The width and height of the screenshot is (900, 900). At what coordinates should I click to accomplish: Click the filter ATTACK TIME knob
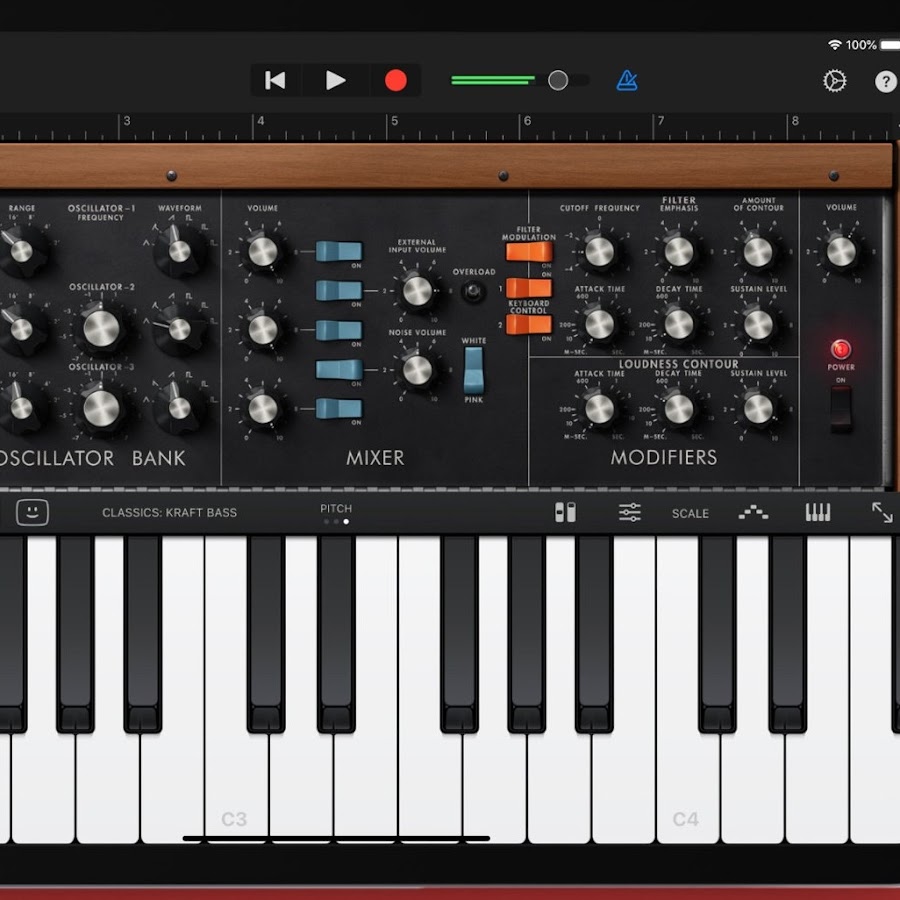(x=599, y=324)
